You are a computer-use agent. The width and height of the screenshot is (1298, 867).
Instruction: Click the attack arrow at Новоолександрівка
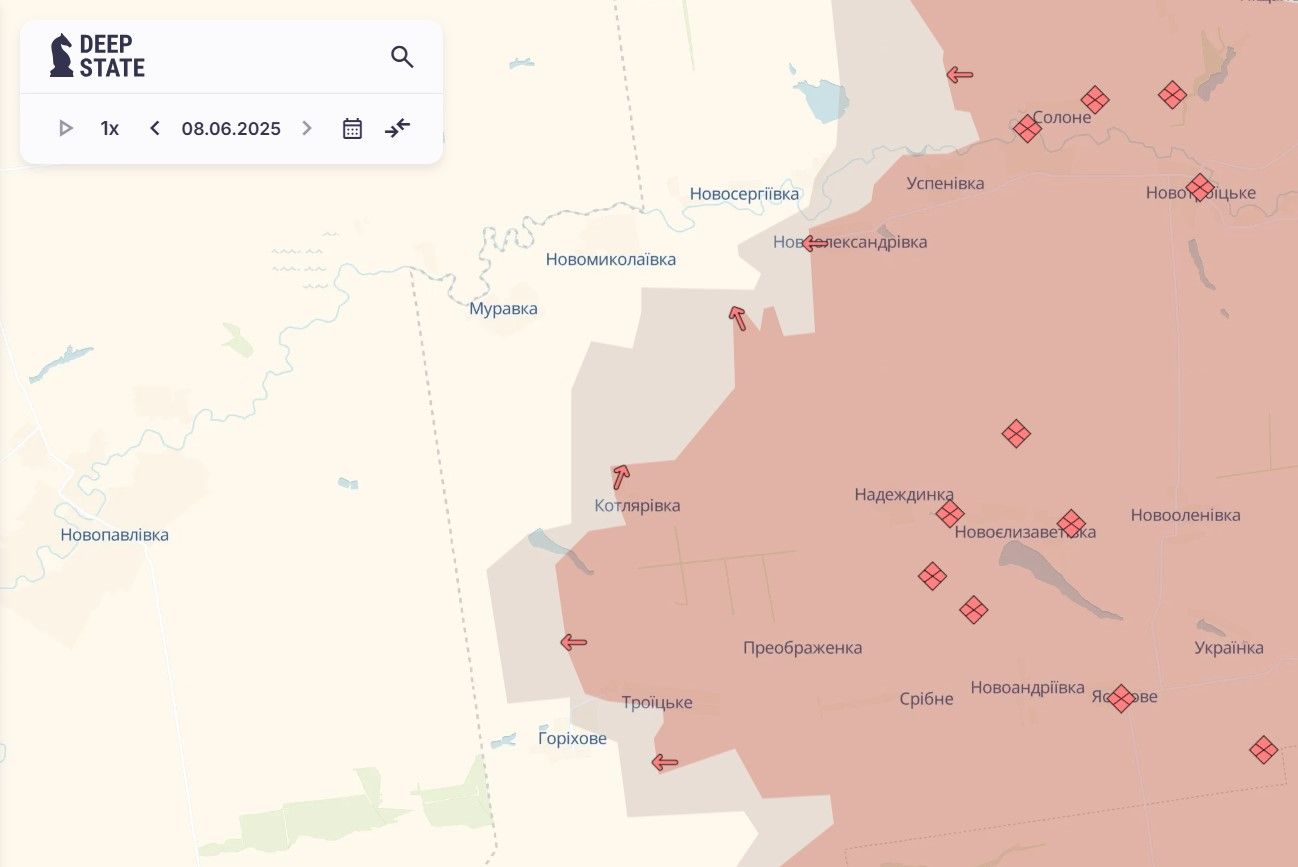pos(815,243)
